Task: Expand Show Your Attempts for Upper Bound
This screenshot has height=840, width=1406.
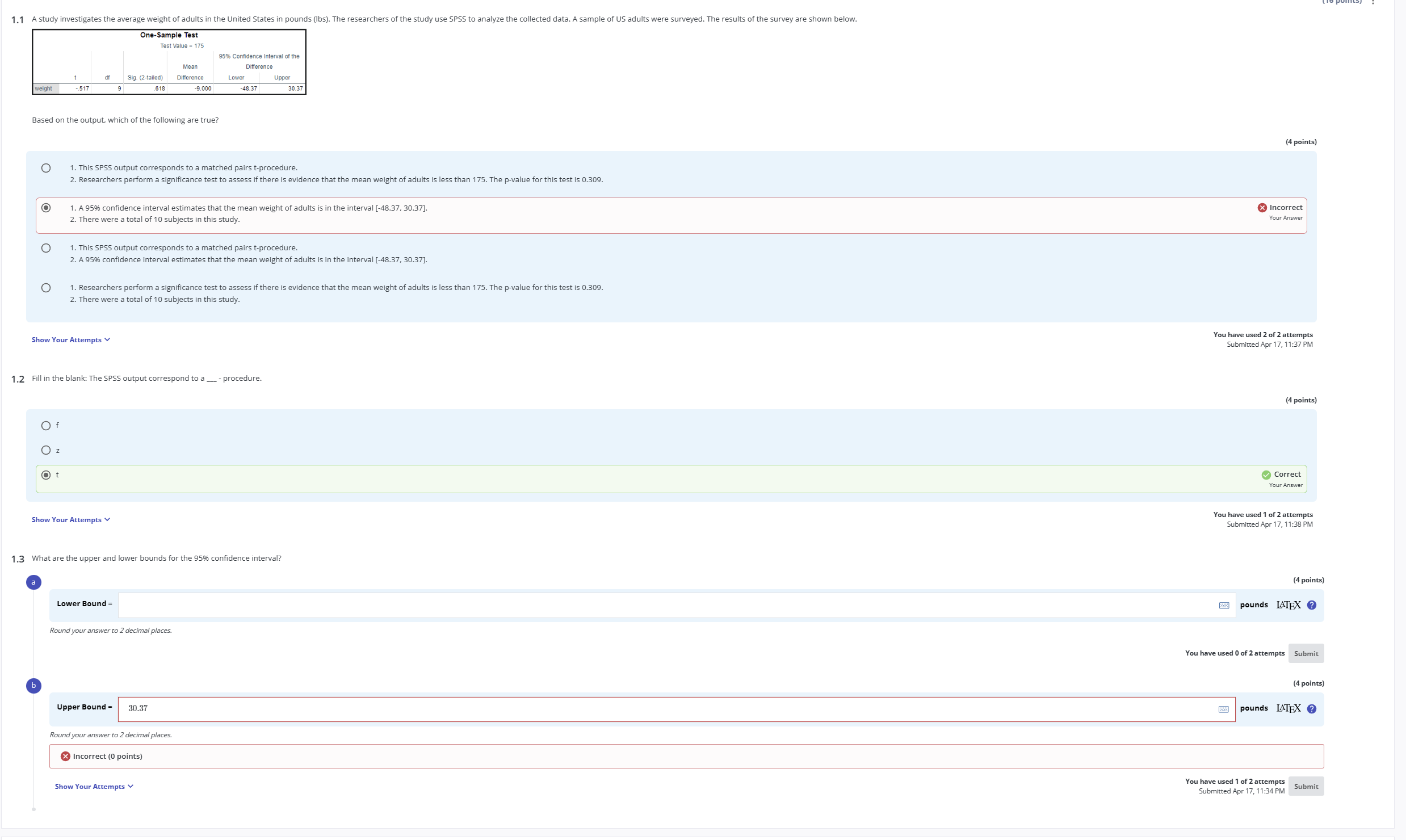Action: tap(94, 787)
